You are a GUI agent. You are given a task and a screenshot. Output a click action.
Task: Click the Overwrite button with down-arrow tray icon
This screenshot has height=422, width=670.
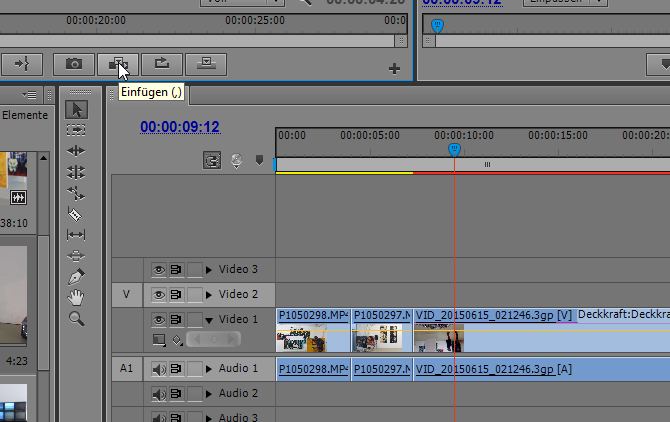point(206,64)
